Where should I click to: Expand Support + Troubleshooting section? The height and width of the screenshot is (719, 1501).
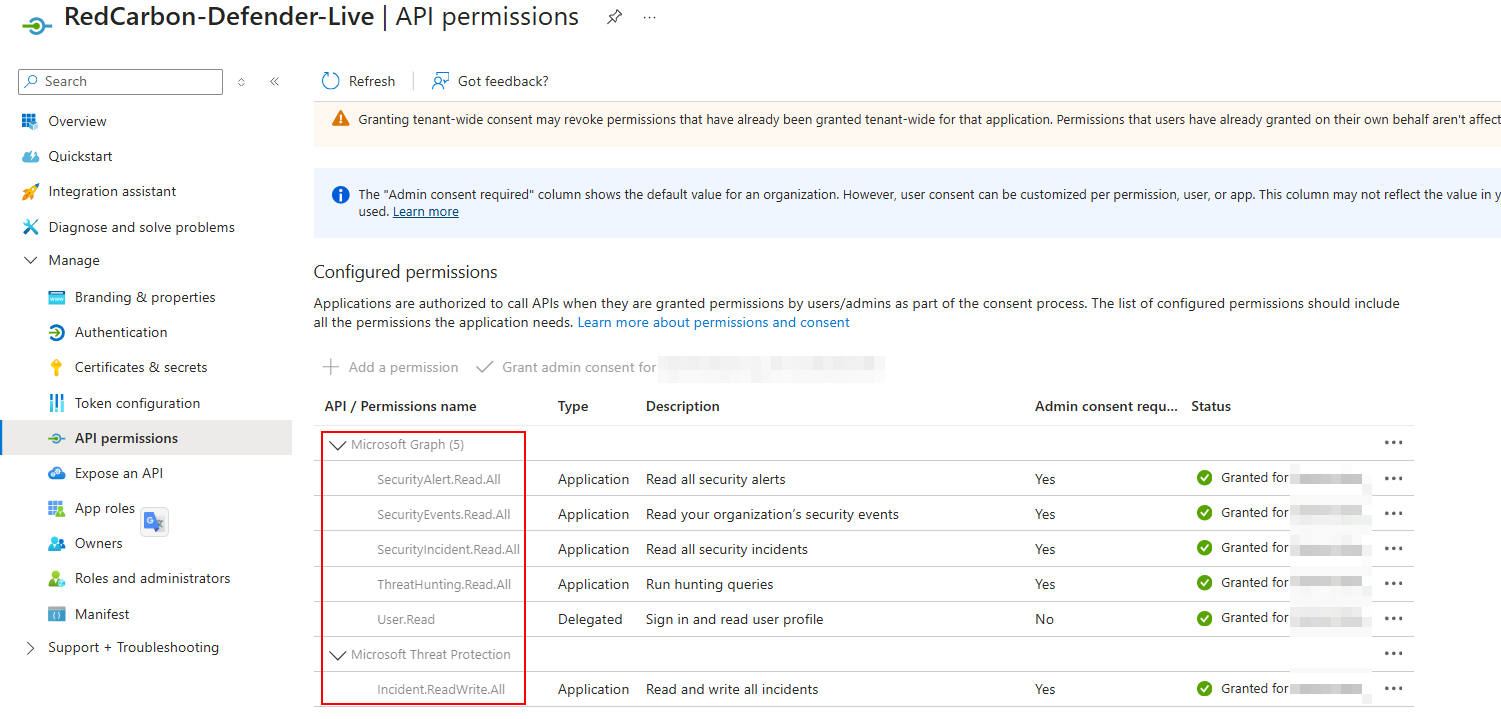pyautogui.click(x=30, y=648)
